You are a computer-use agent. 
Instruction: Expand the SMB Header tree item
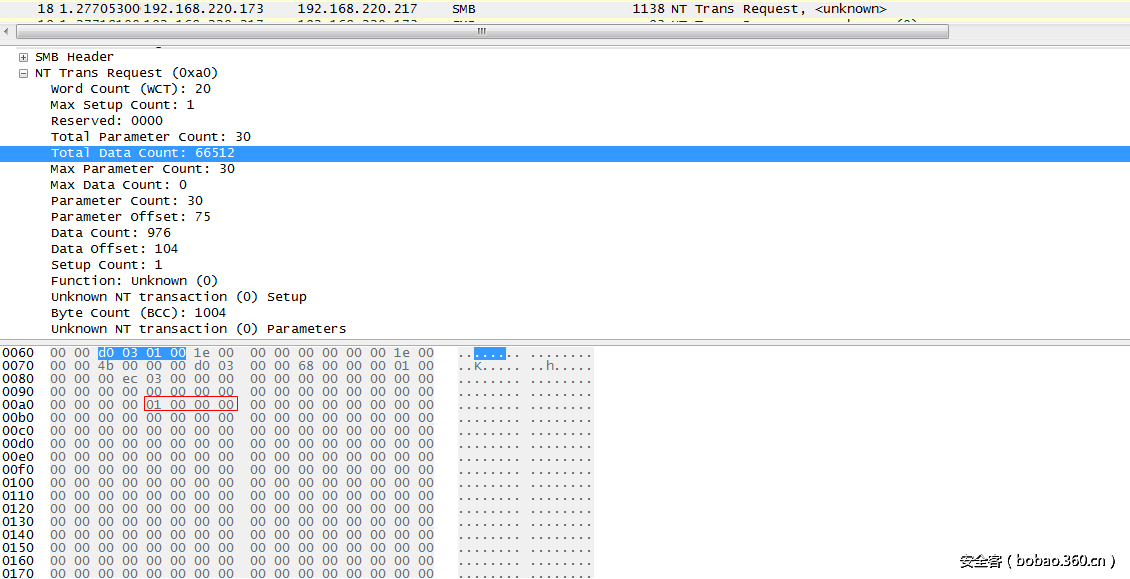tap(23, 56)
